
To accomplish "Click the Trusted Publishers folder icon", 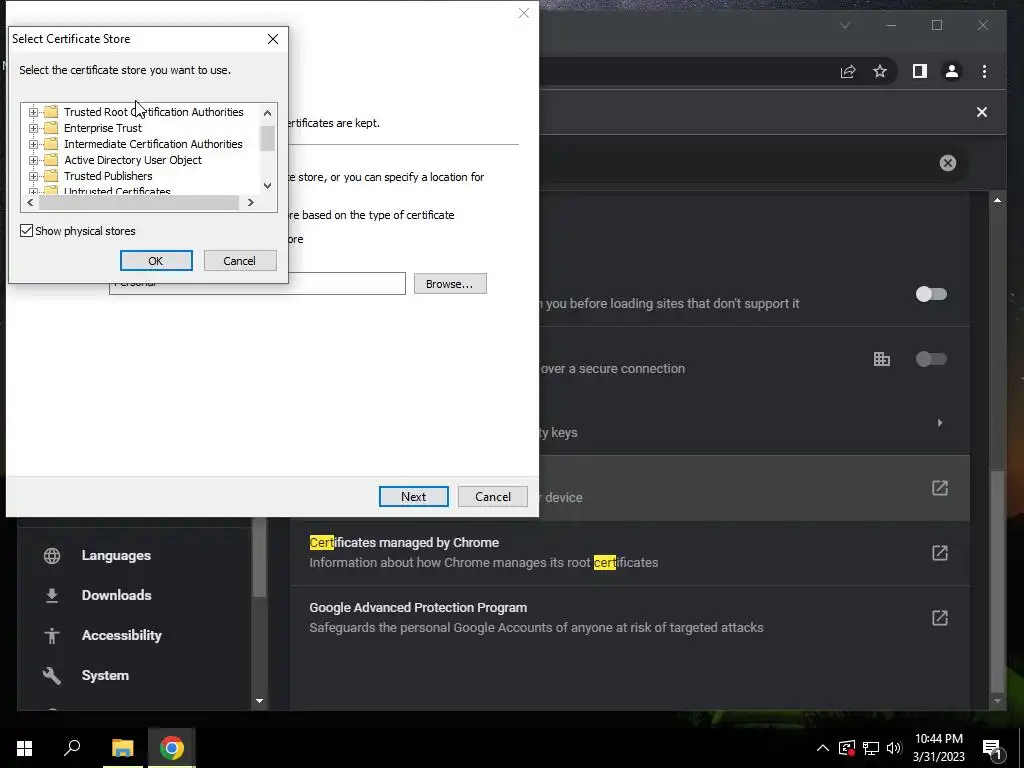I will tap(51, 176).
